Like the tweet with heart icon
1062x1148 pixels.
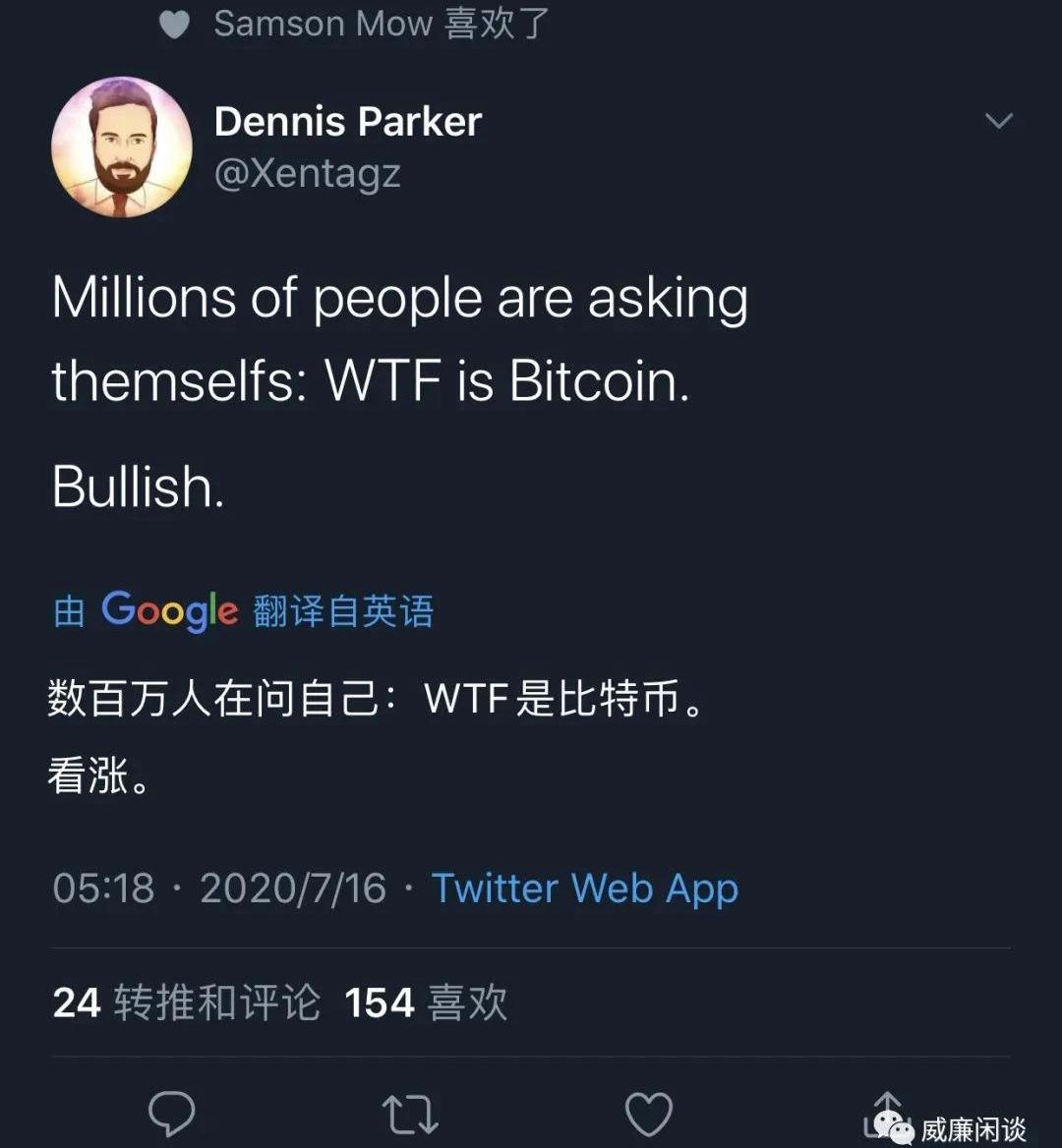tap(649, 1114)
